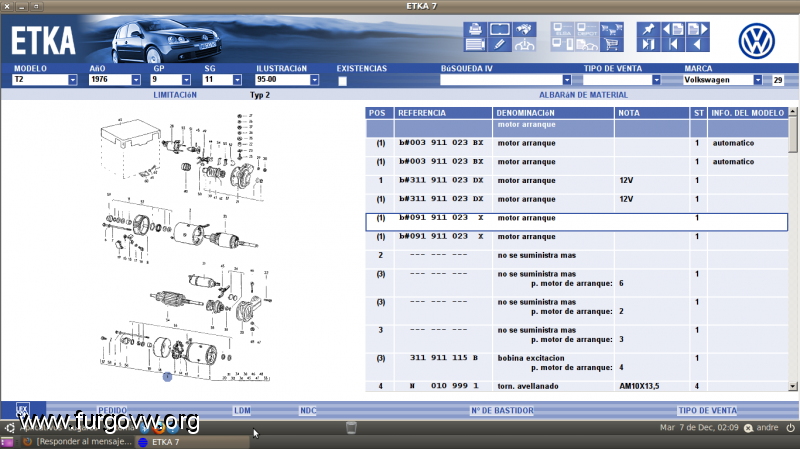Open the trash icon on the panel
Viewport: 800px width, 449px height.
351,428
